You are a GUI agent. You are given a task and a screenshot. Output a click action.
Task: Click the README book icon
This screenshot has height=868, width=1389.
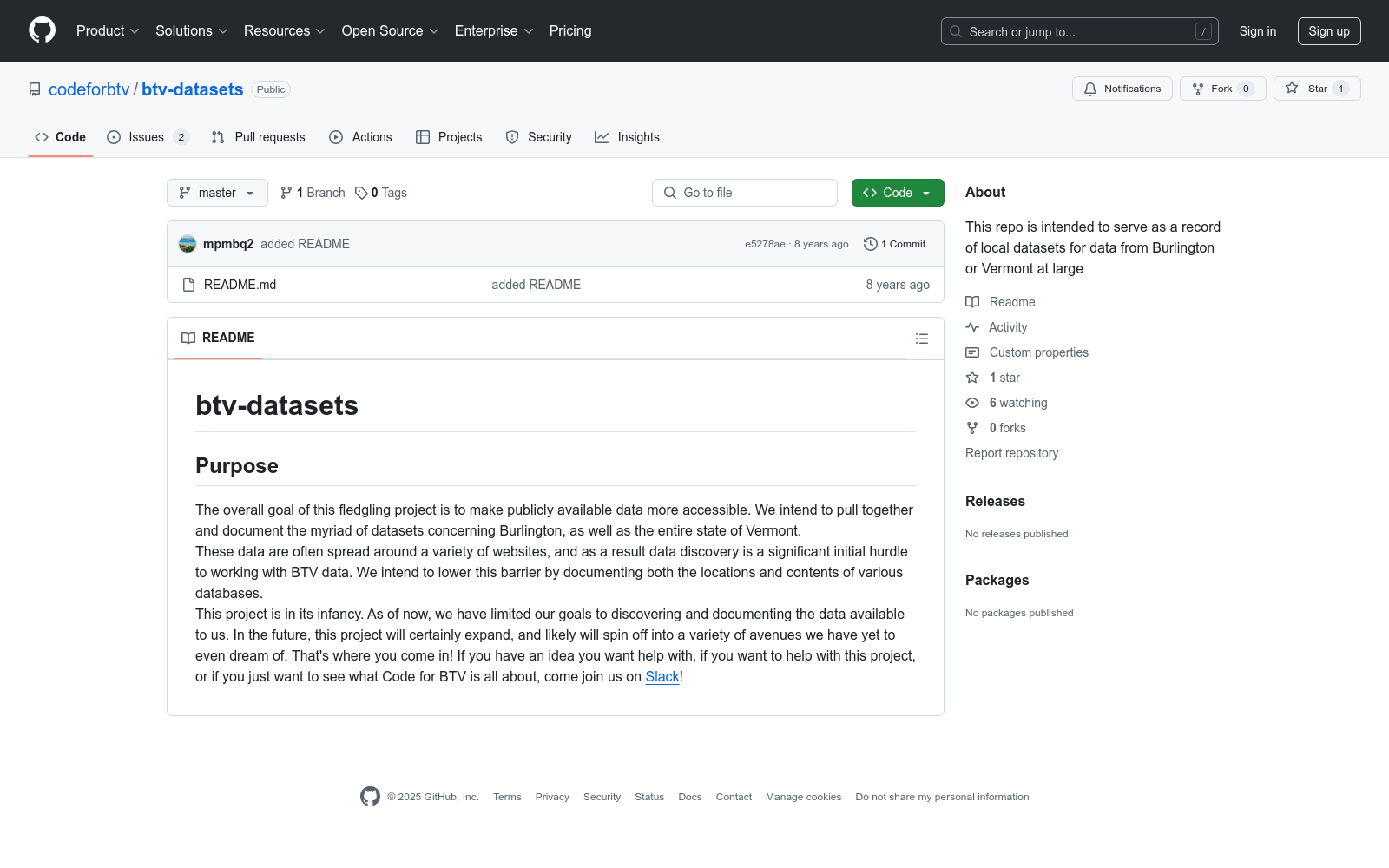click(188, 338)
